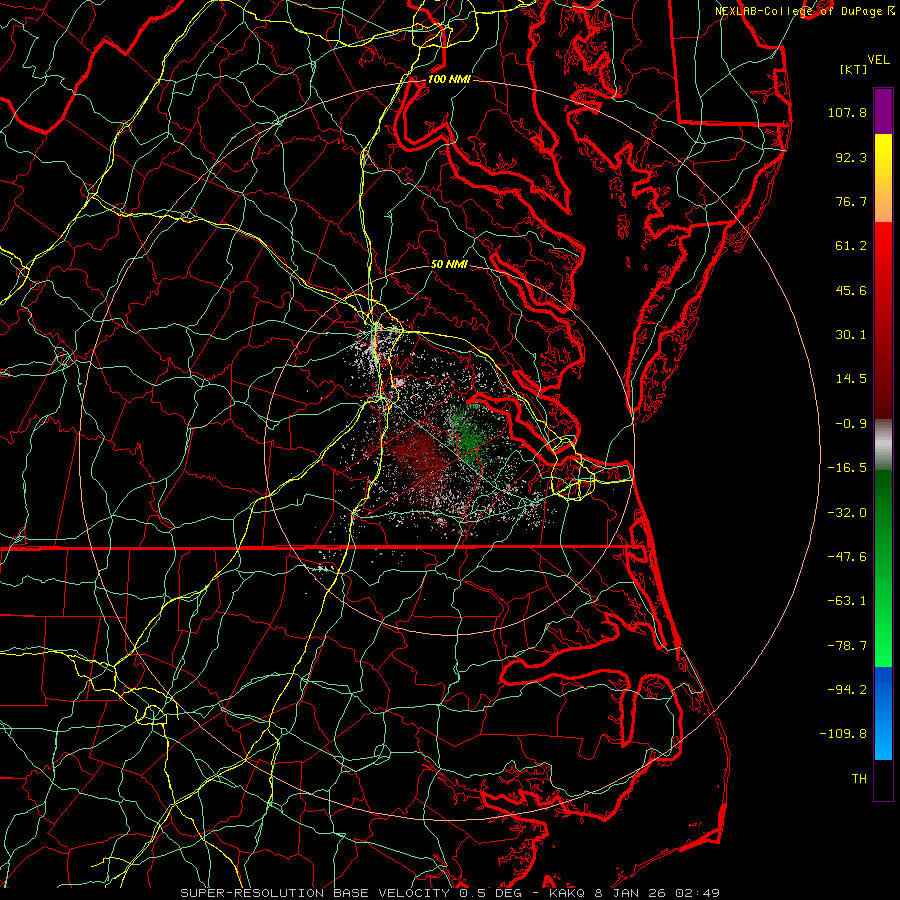
Task: Click the purple segment of color bar
Action: coord(883,111)
